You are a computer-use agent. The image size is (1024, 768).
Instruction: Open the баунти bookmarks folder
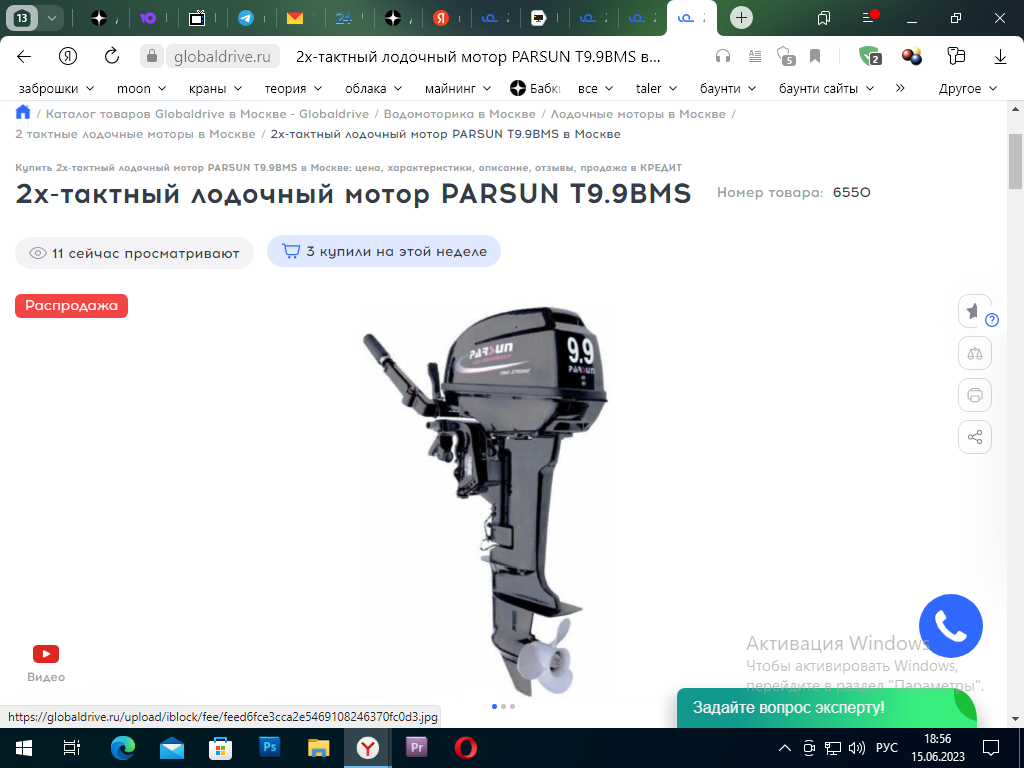(728, 88)
